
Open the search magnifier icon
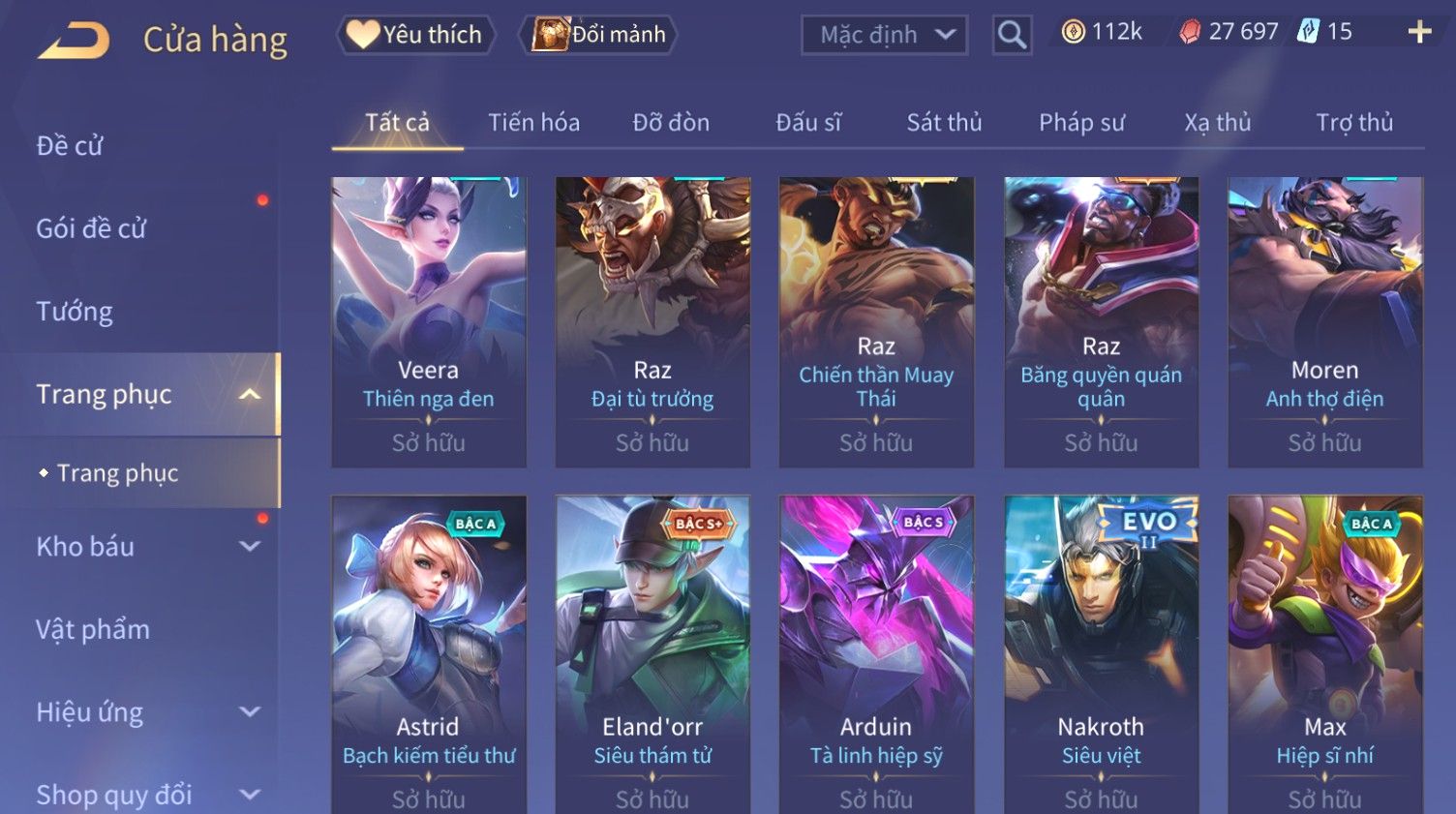click(1012, 35)
